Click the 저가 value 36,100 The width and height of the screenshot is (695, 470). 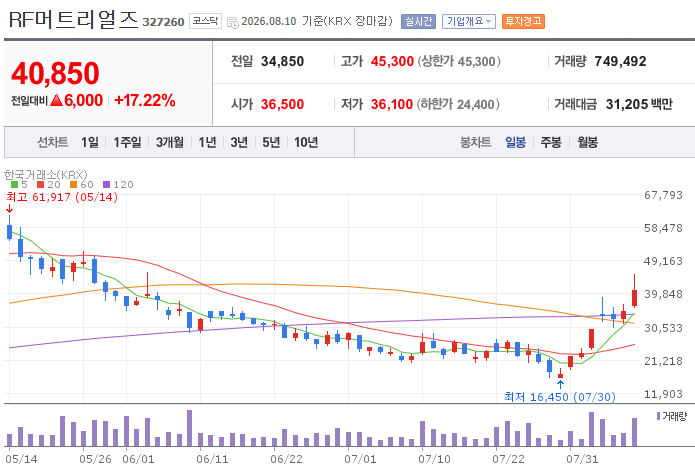(x=392, y=104)
